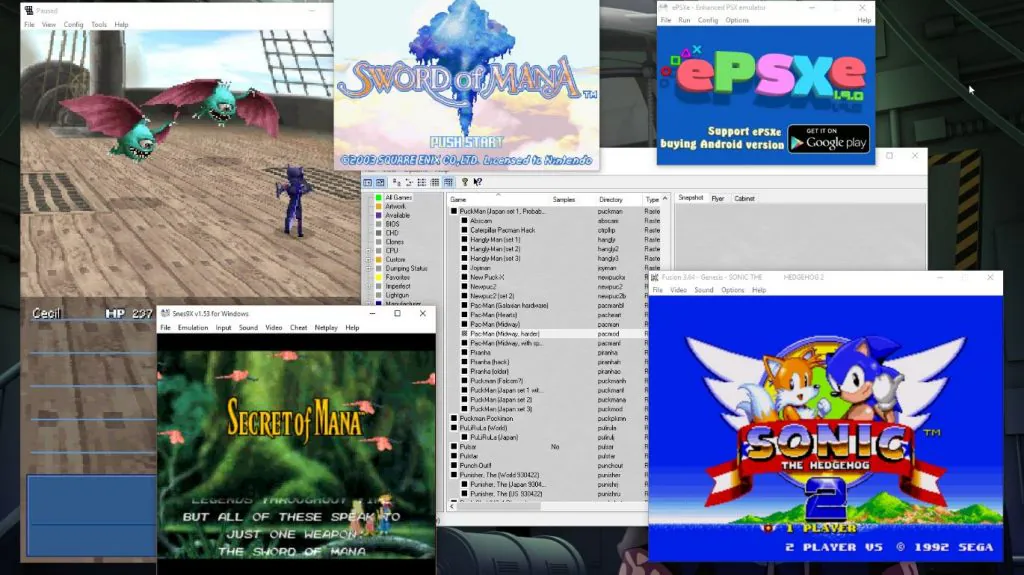
Task: Open Snes9X Netplay menu
Action: tap(326, 328)
